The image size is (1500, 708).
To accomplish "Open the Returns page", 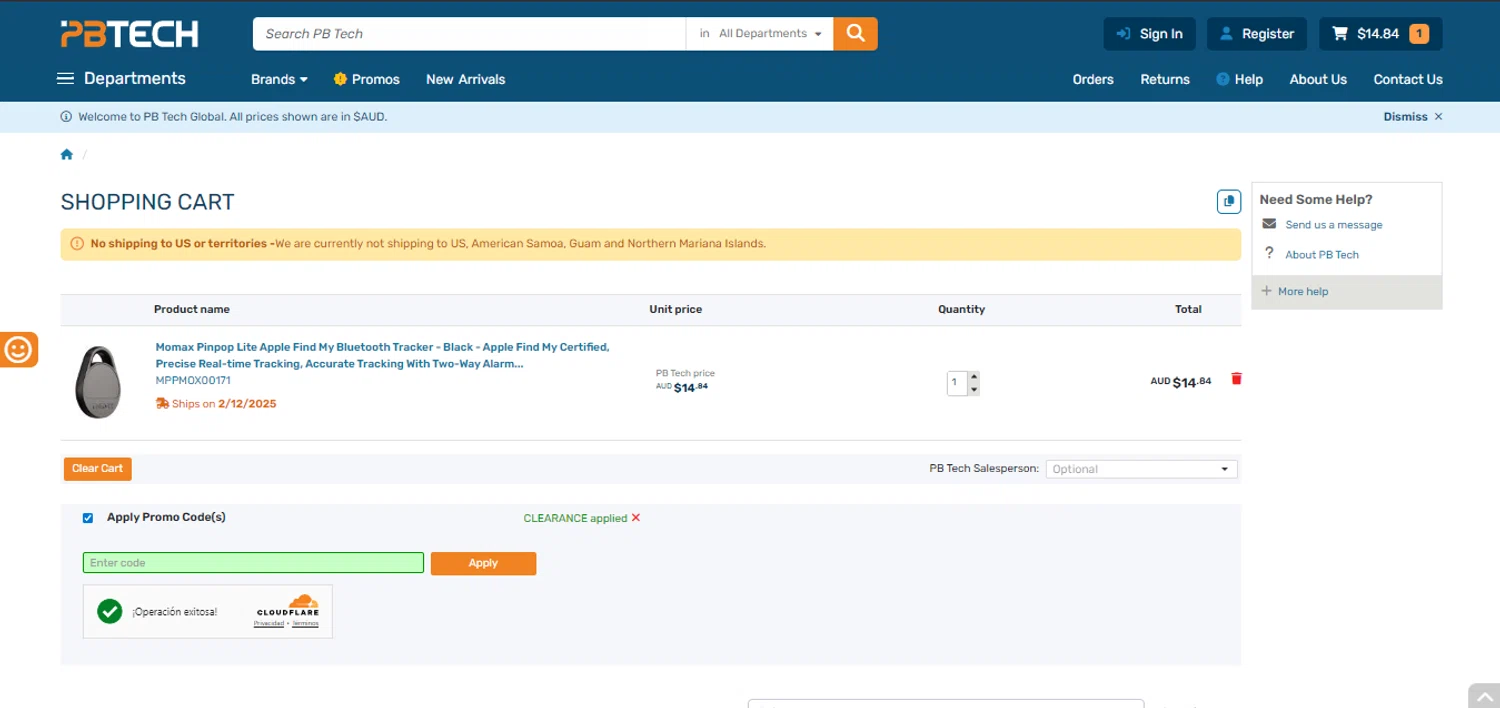I will pyautogui.click(x=1165, y=79).
